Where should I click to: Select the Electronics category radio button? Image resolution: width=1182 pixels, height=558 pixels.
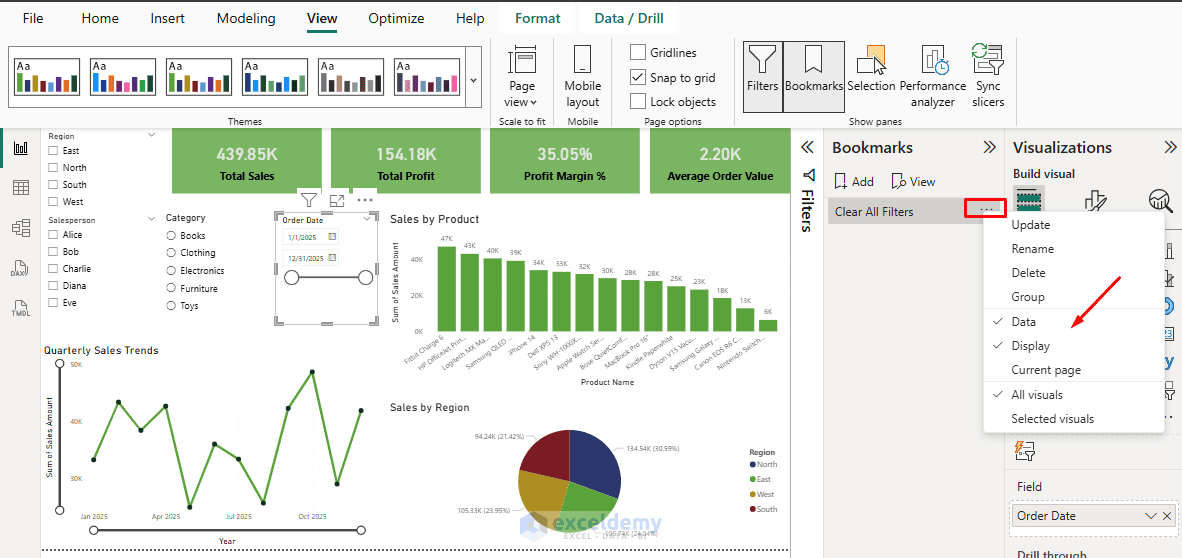tap(171, 270)
